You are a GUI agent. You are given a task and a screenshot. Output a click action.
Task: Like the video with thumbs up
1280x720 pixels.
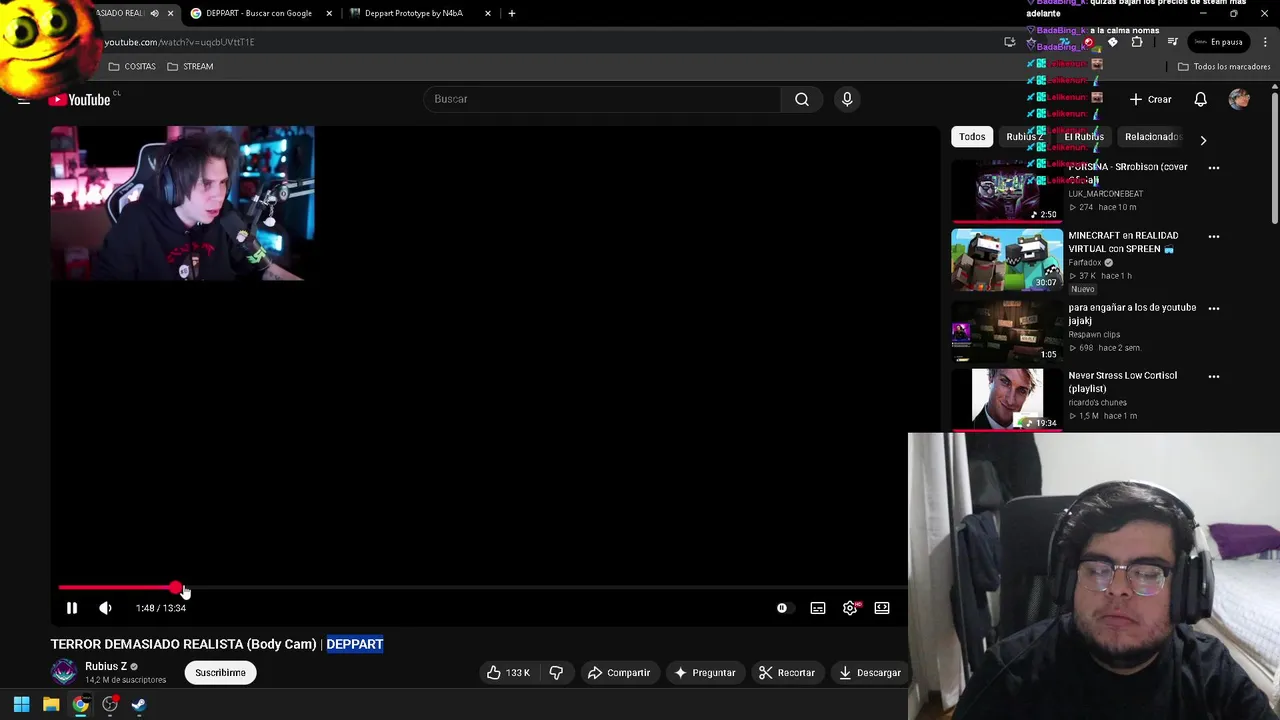pos(508,673)
